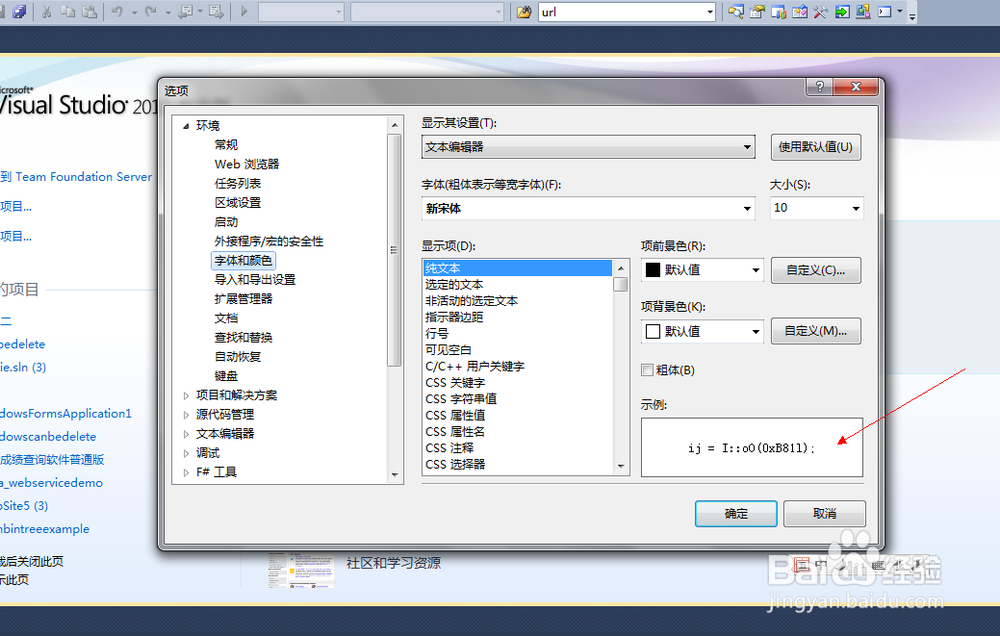Open the Solution Configurations combo box
The width and height of the screenshot is (1000, 636).
(301, 12)
